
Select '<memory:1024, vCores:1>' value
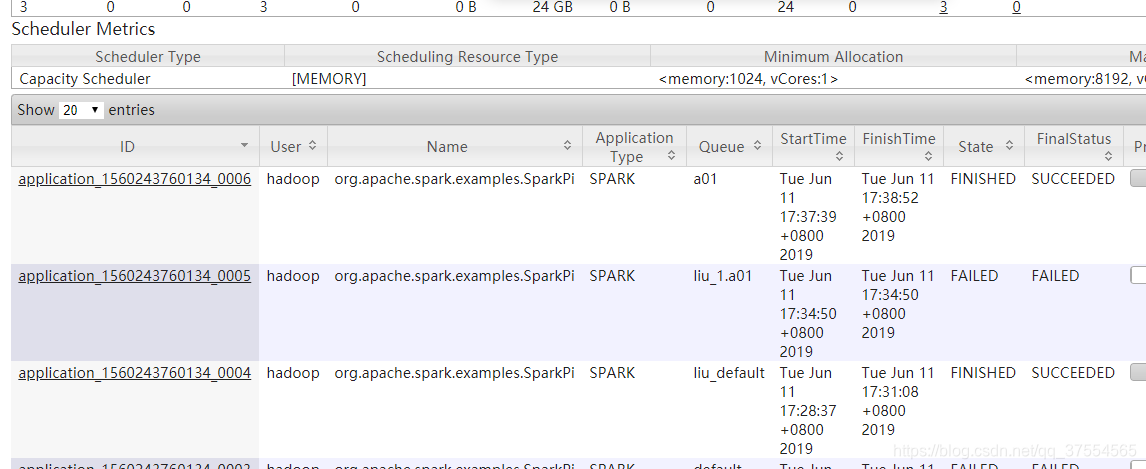(x=748, y=79)
